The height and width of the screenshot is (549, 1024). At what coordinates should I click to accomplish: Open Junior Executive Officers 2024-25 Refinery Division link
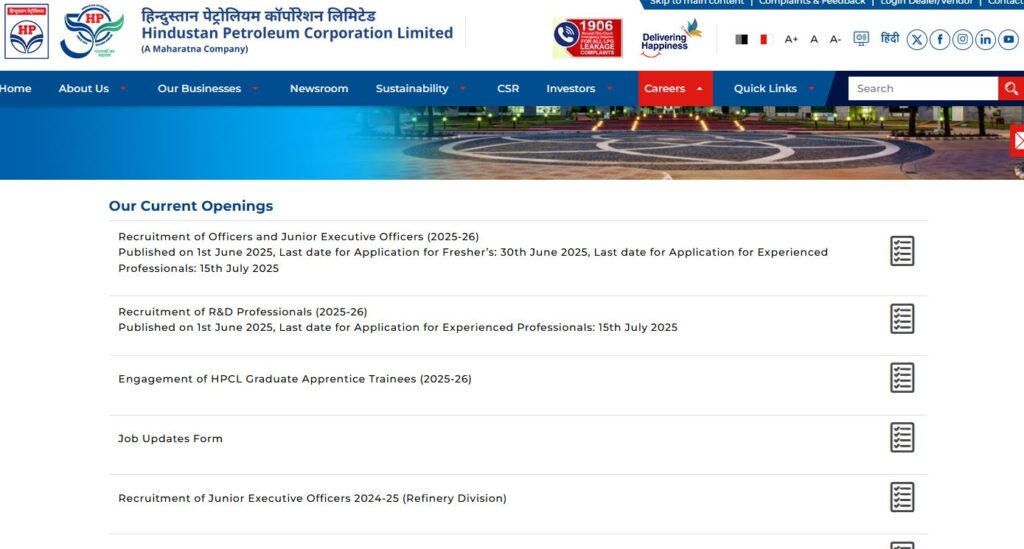click(312, 498)
